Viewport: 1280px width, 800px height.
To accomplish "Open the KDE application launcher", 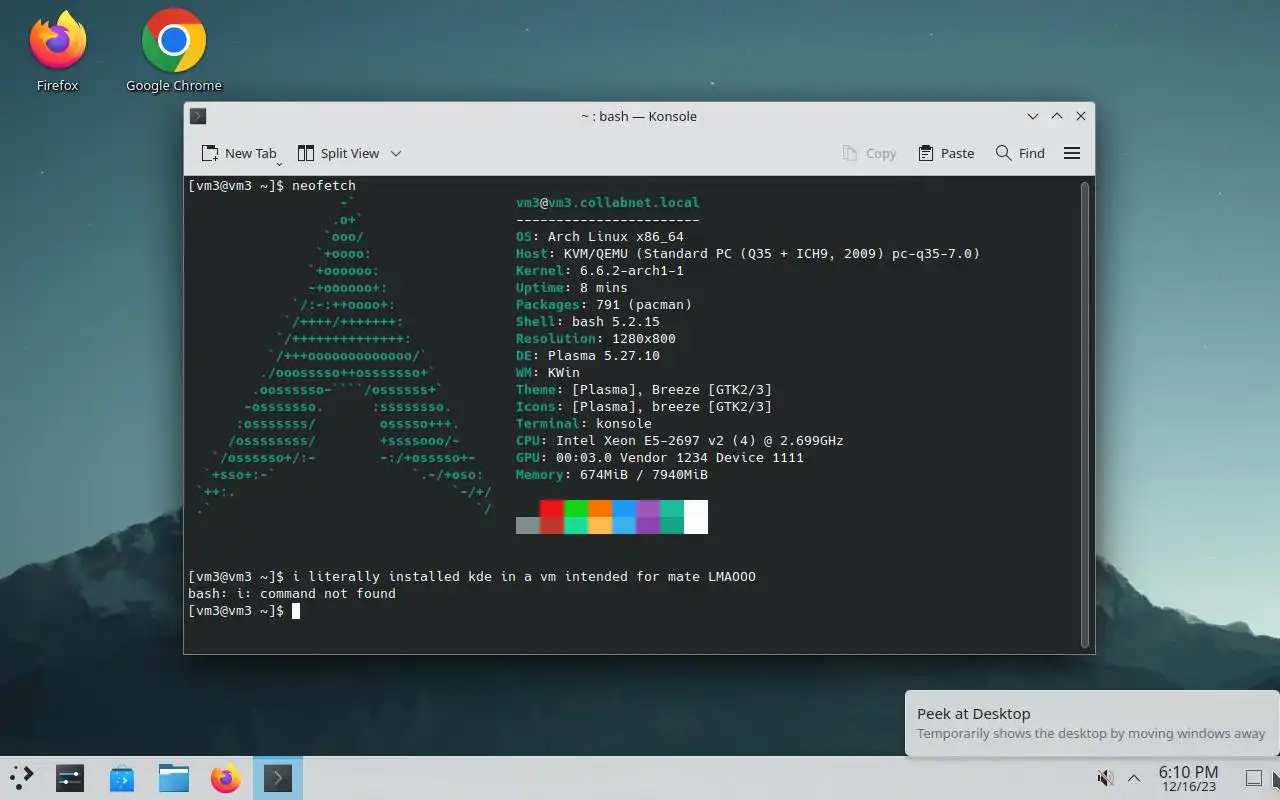I will 21,777.
